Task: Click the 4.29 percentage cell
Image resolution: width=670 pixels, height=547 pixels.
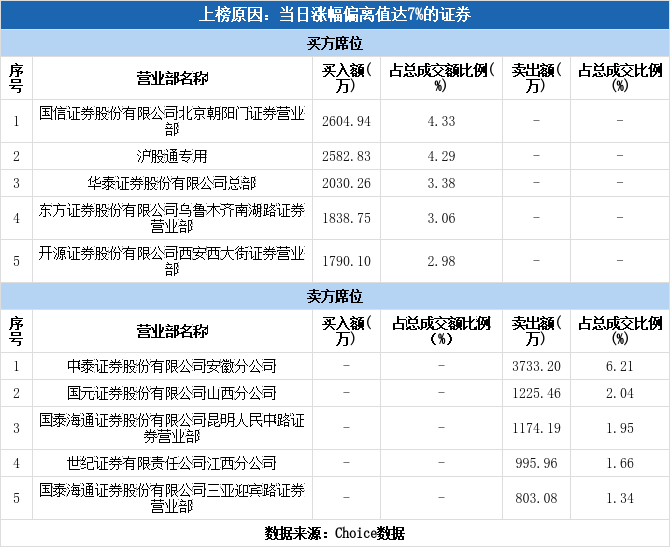Action: point(441,156)
